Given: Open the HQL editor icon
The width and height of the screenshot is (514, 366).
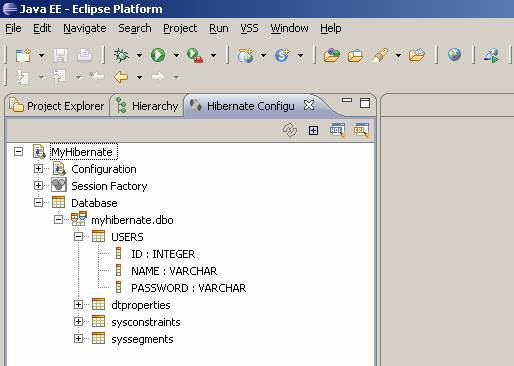Looking at the screenshot, I should tap(337, 130).
